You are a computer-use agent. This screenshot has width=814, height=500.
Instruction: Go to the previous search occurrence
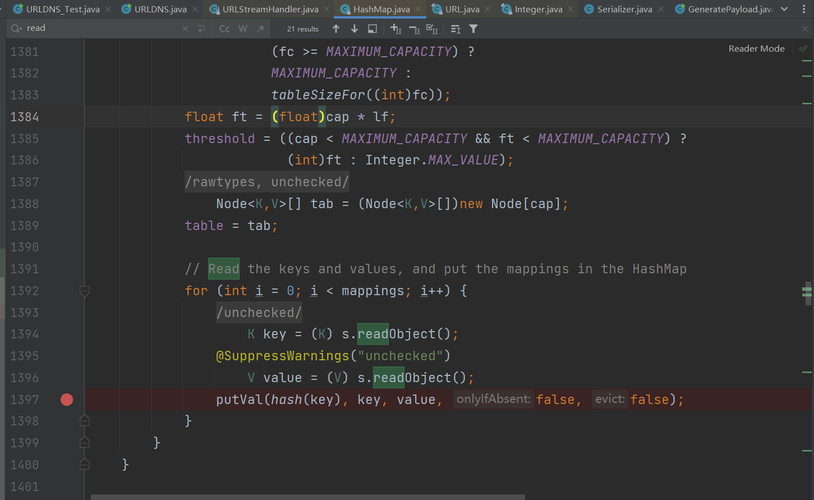tap(336, 29)
